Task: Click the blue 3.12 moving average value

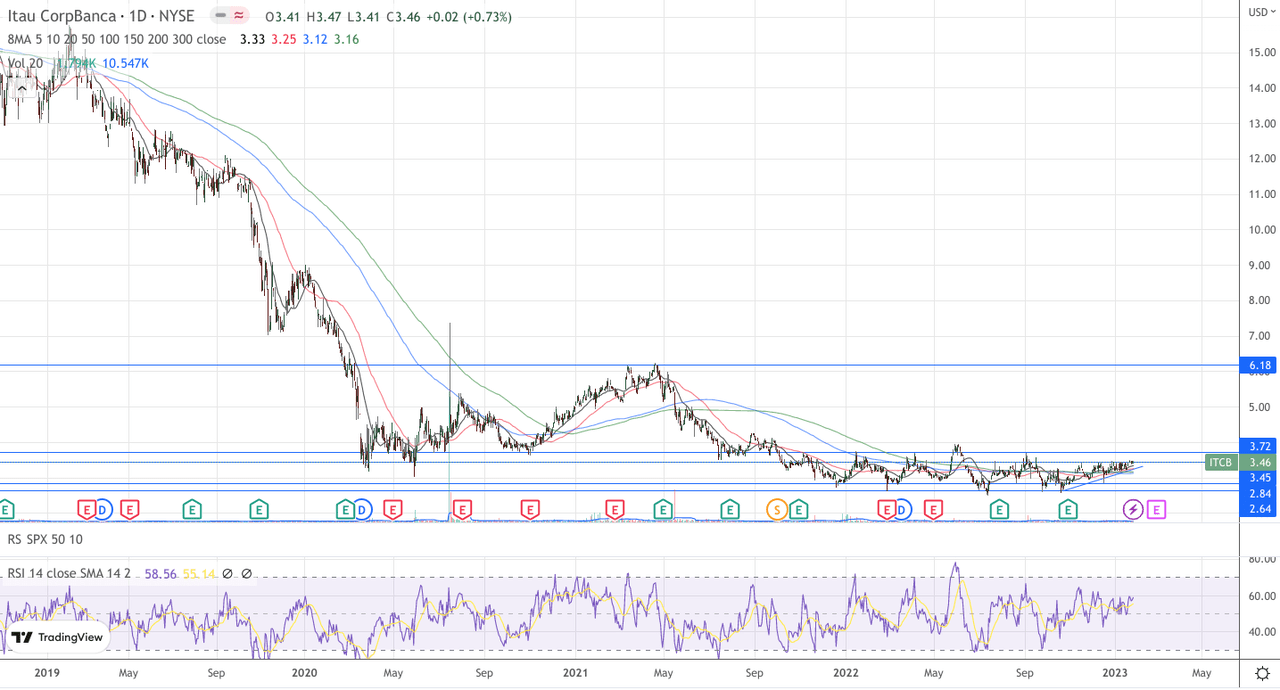Action: tap(313, 39)
